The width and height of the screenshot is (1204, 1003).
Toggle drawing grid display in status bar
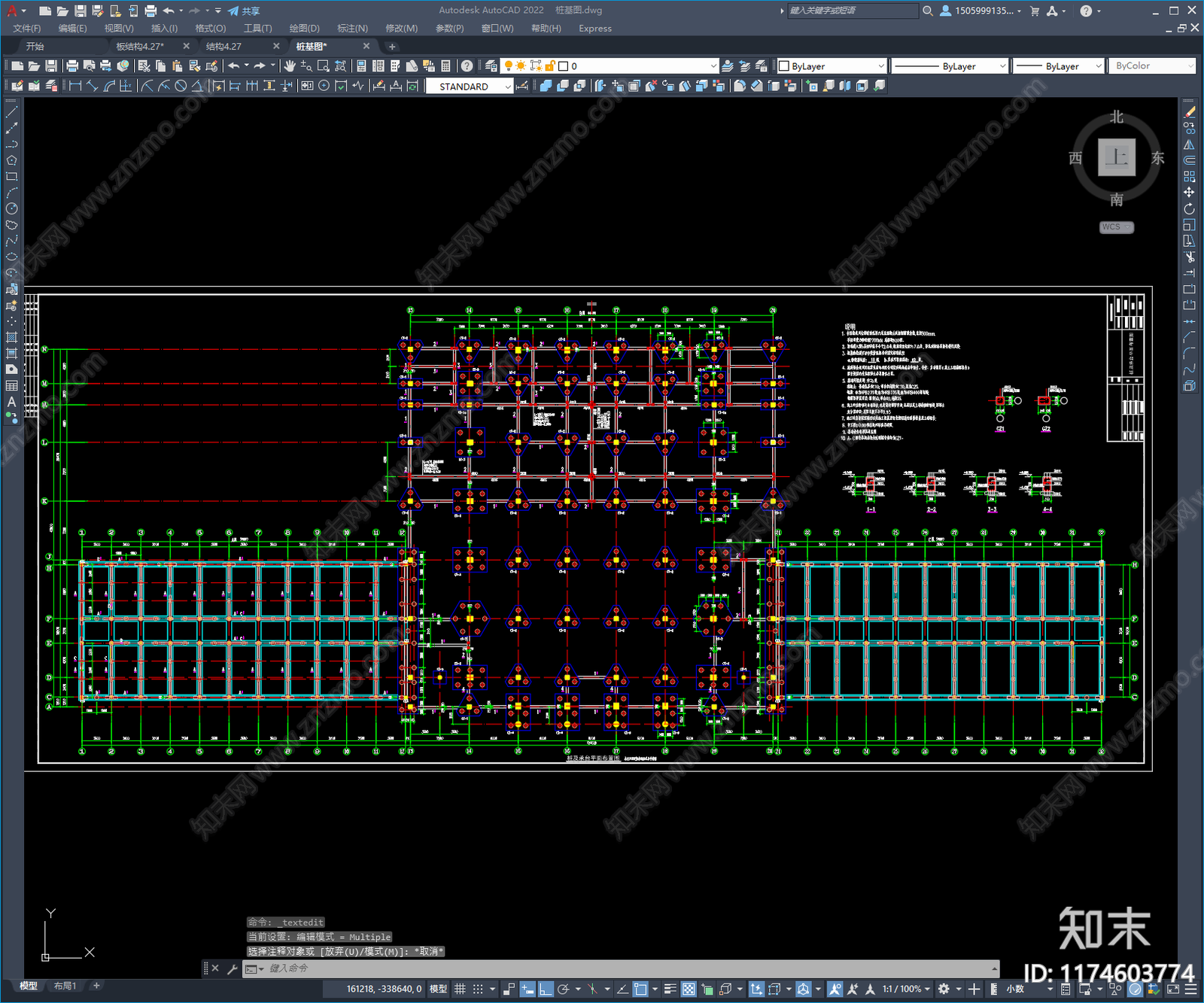click(x=460, y=989)
